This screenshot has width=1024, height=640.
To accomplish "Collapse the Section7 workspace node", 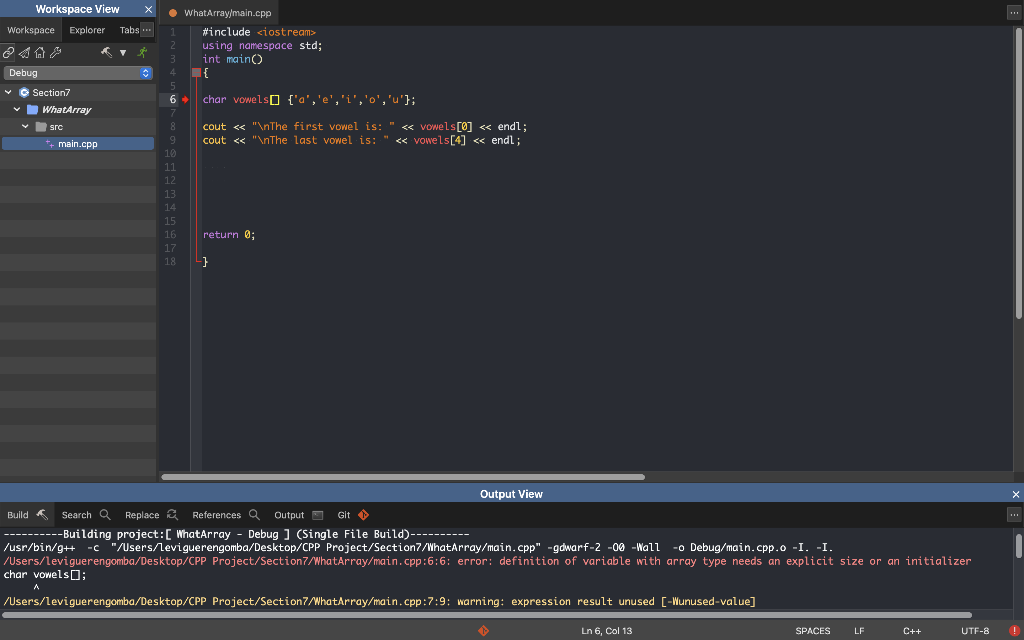I will [x=8, y=93].
